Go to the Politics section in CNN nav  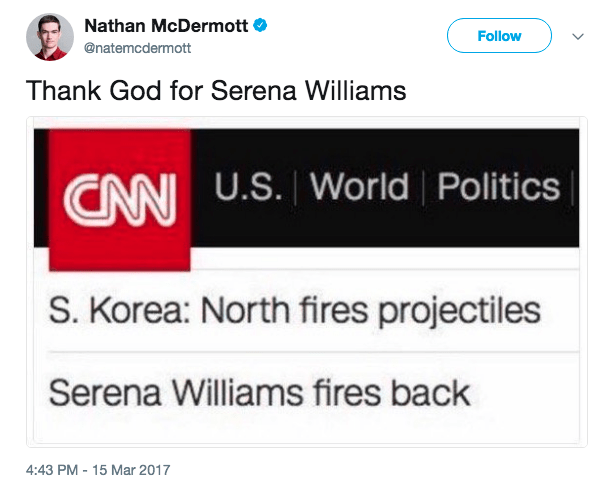point(498,187)
